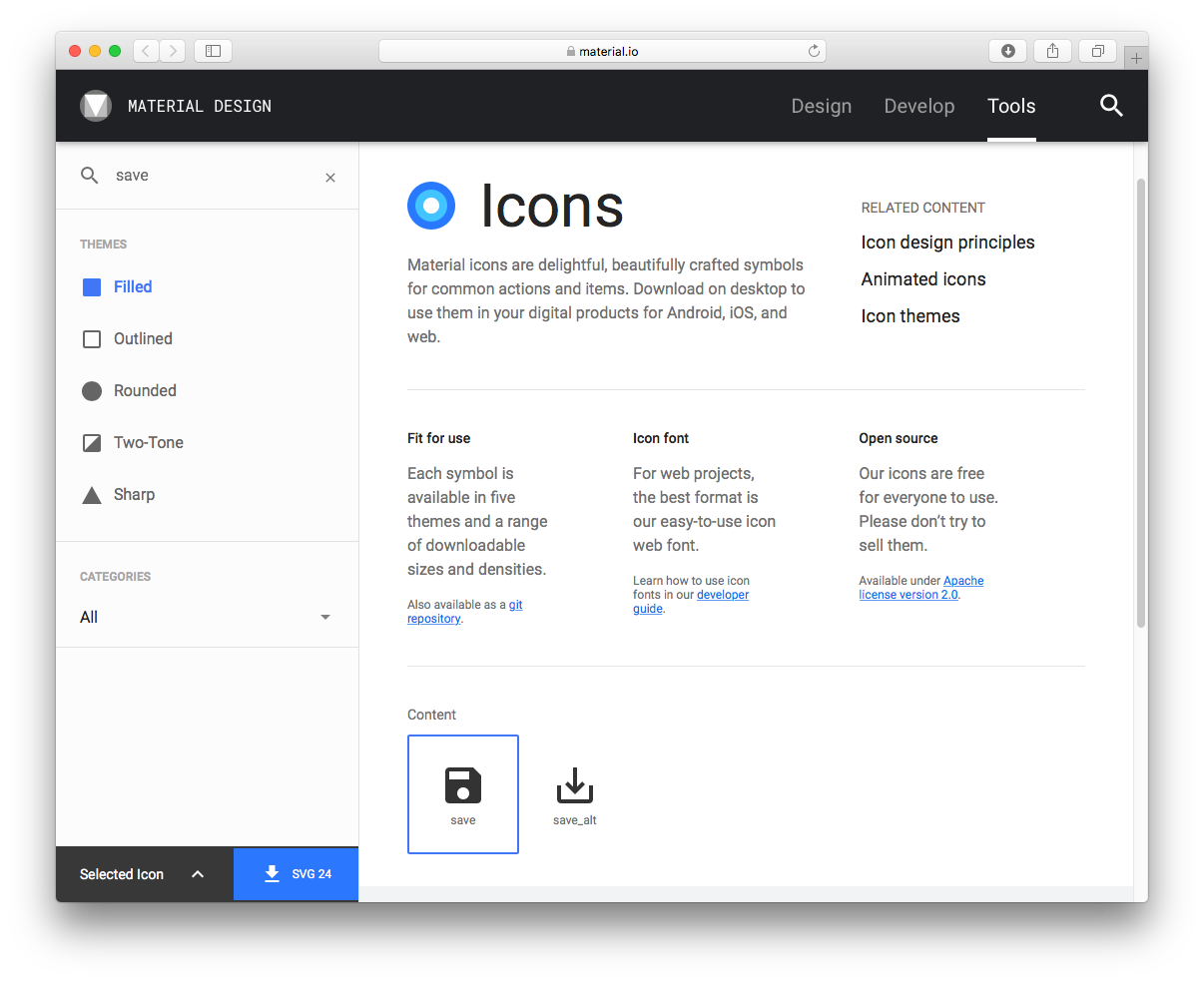
Task: Click the 'THEMES' sidebar label
Action: click(x=104, y=245)
